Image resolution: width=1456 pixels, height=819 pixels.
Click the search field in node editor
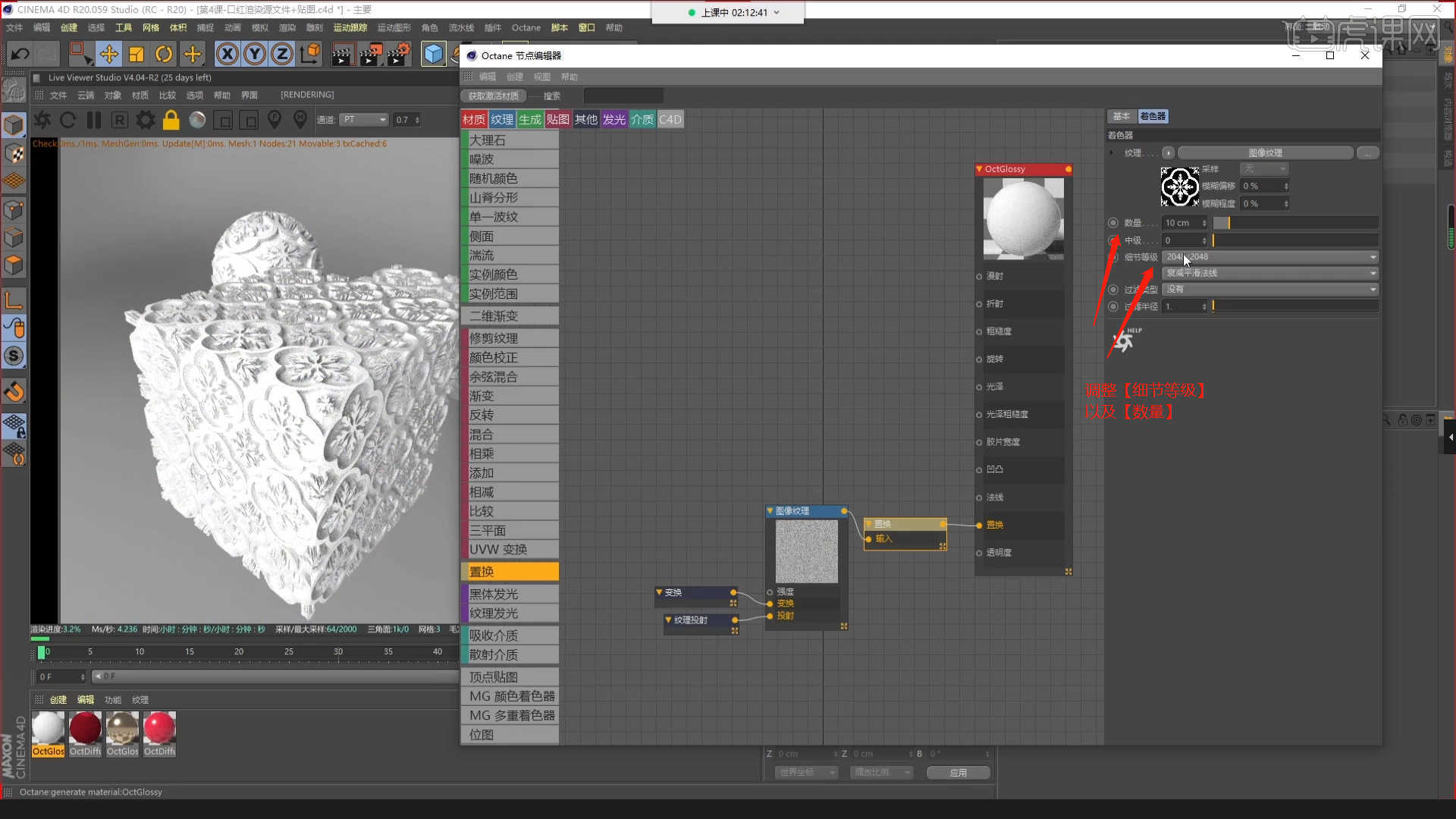click(x=623, y=96)
